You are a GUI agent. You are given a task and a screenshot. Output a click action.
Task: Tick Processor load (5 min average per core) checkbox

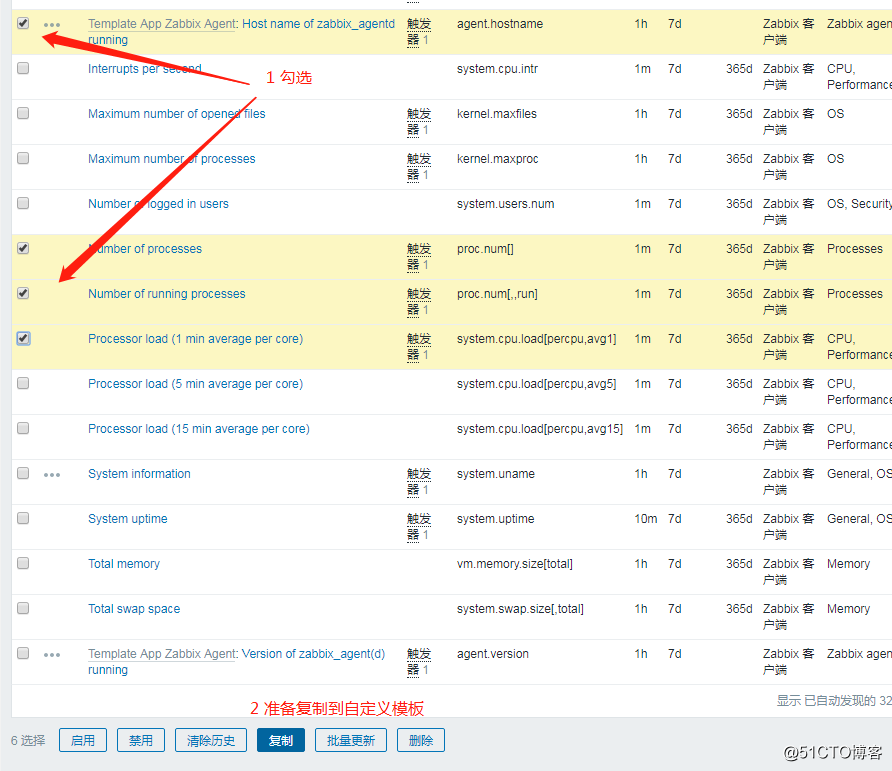[23, 383]
